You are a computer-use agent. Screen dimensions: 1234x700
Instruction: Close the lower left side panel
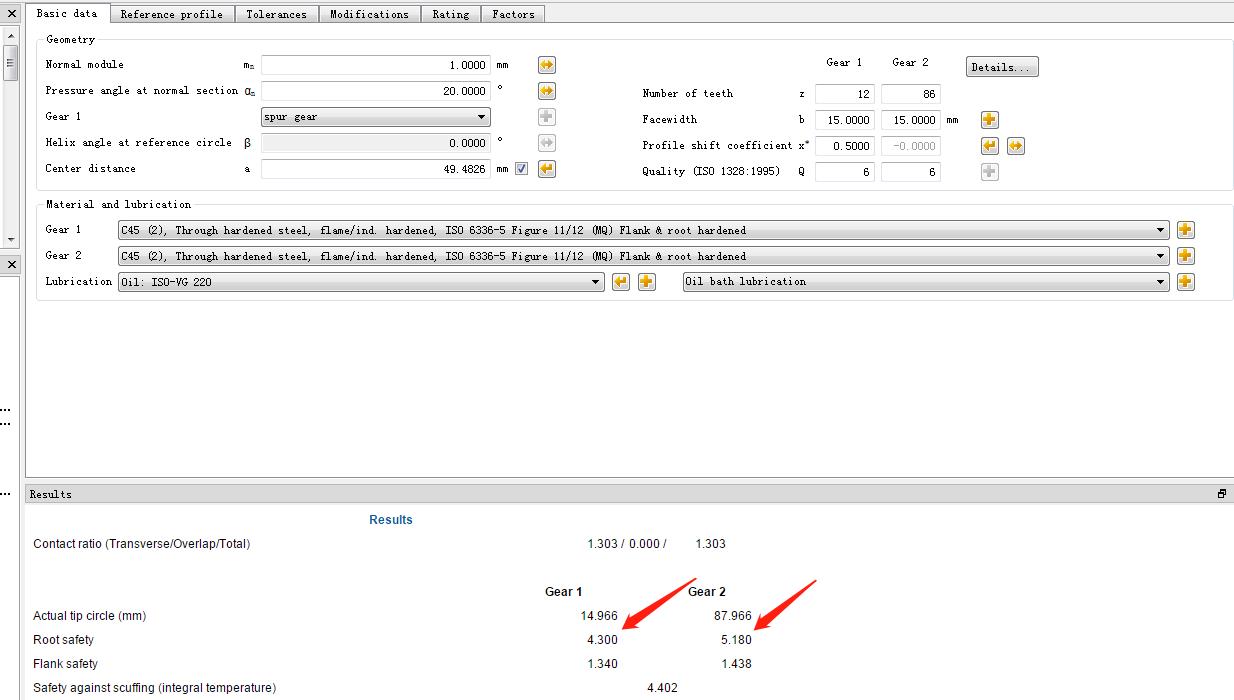[10, 265]
